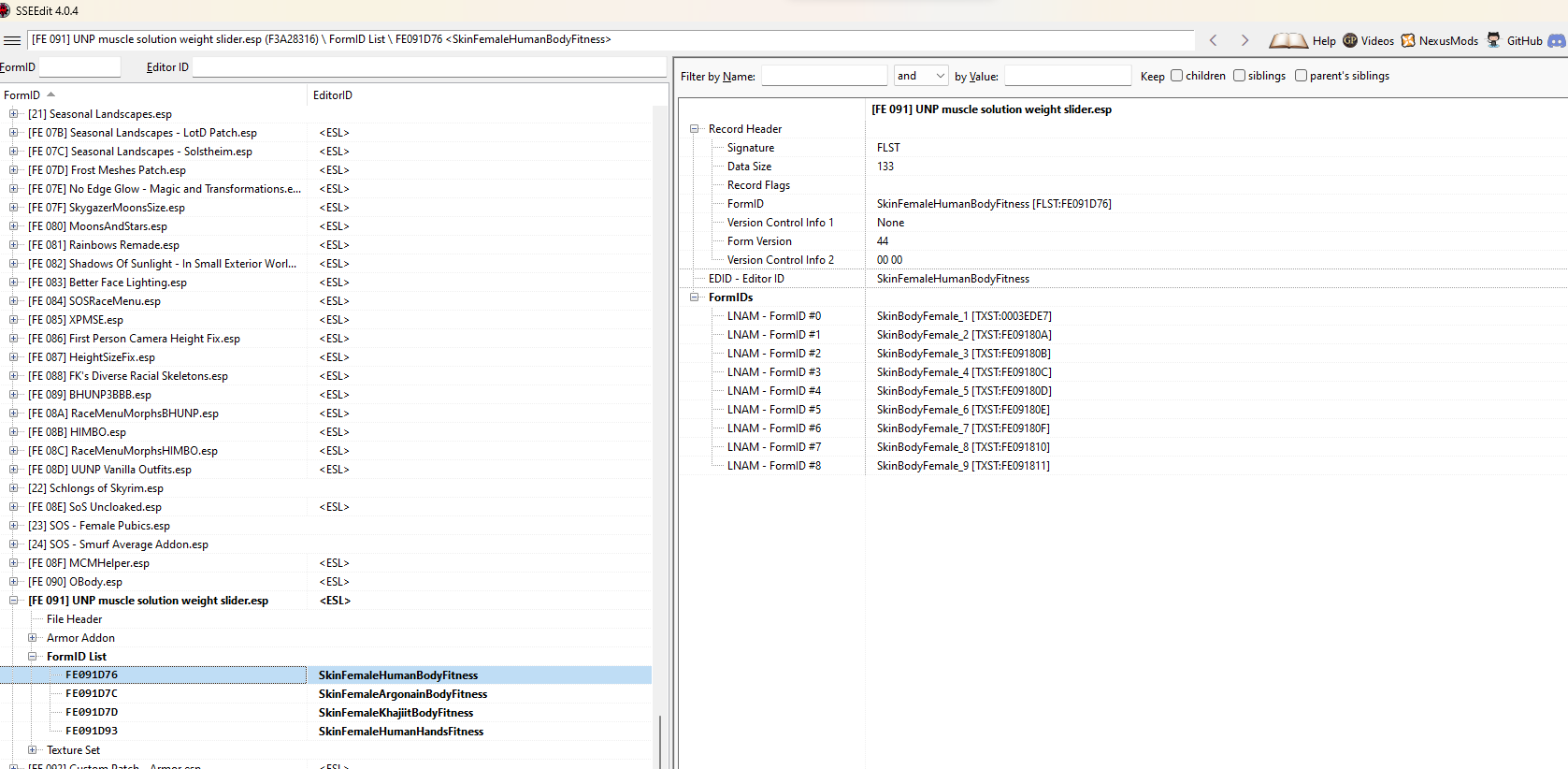
Task: Select the Form Version row
Action: (1122, 241)
